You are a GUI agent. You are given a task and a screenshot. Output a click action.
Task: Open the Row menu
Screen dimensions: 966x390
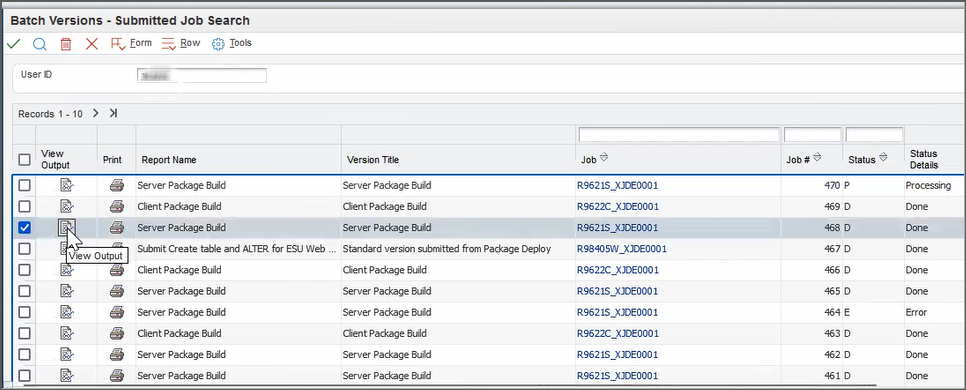[181, 44]
